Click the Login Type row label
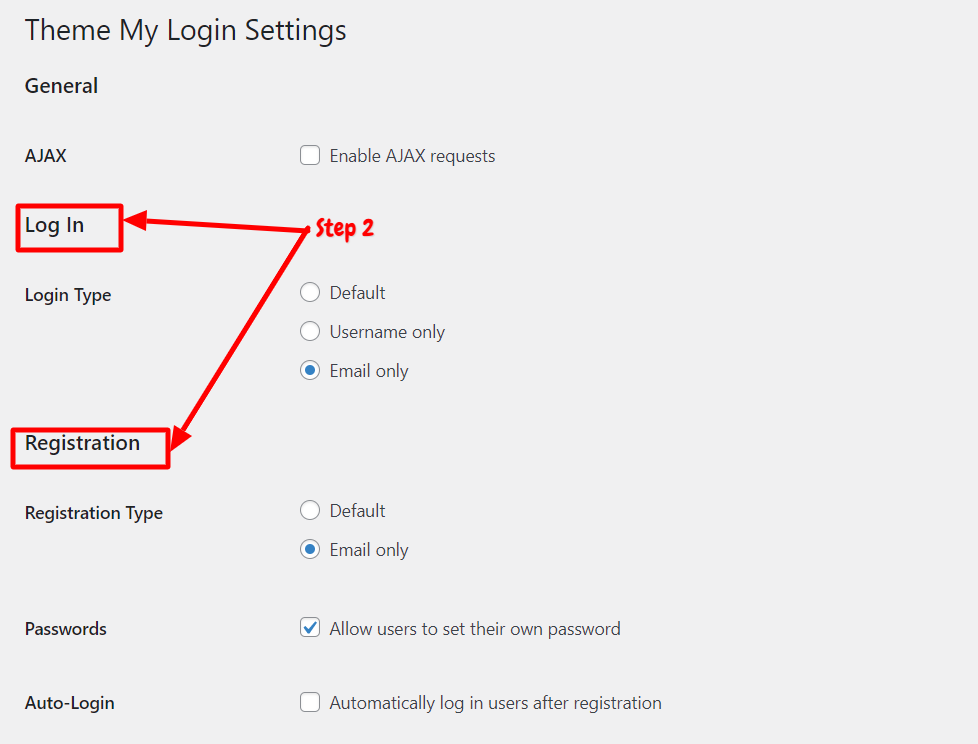 pyautogui.click(x=68, y=295)
